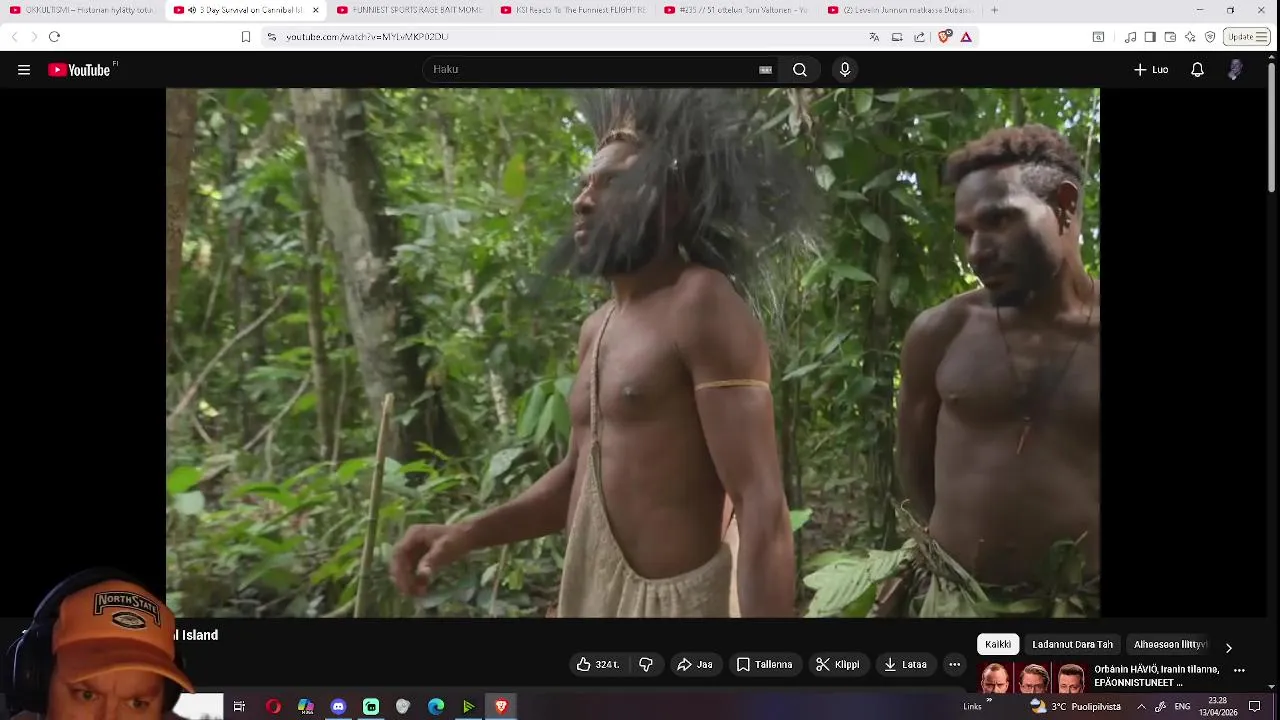
Task: Open more actions ellipsis under video
Action: (x=955, y=665)
